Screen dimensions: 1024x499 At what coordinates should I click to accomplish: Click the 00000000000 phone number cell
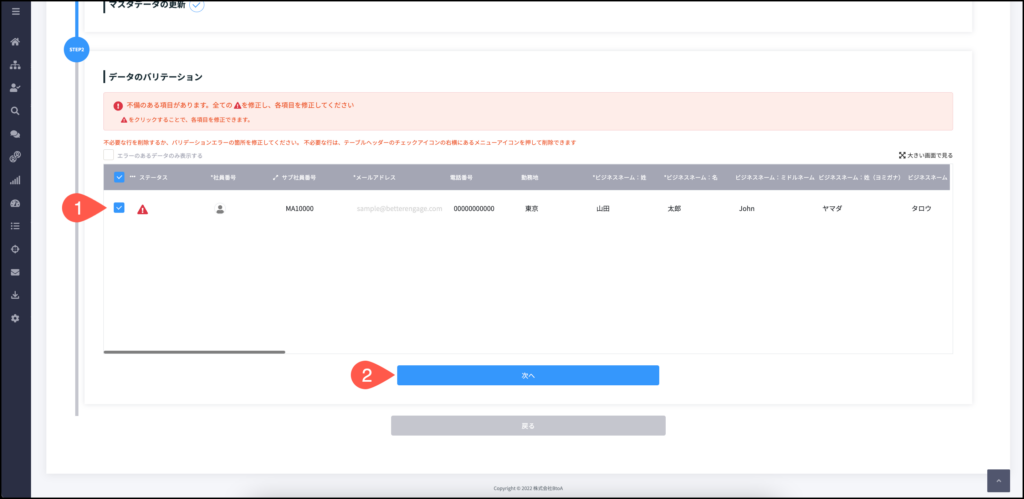click(474, 209)
